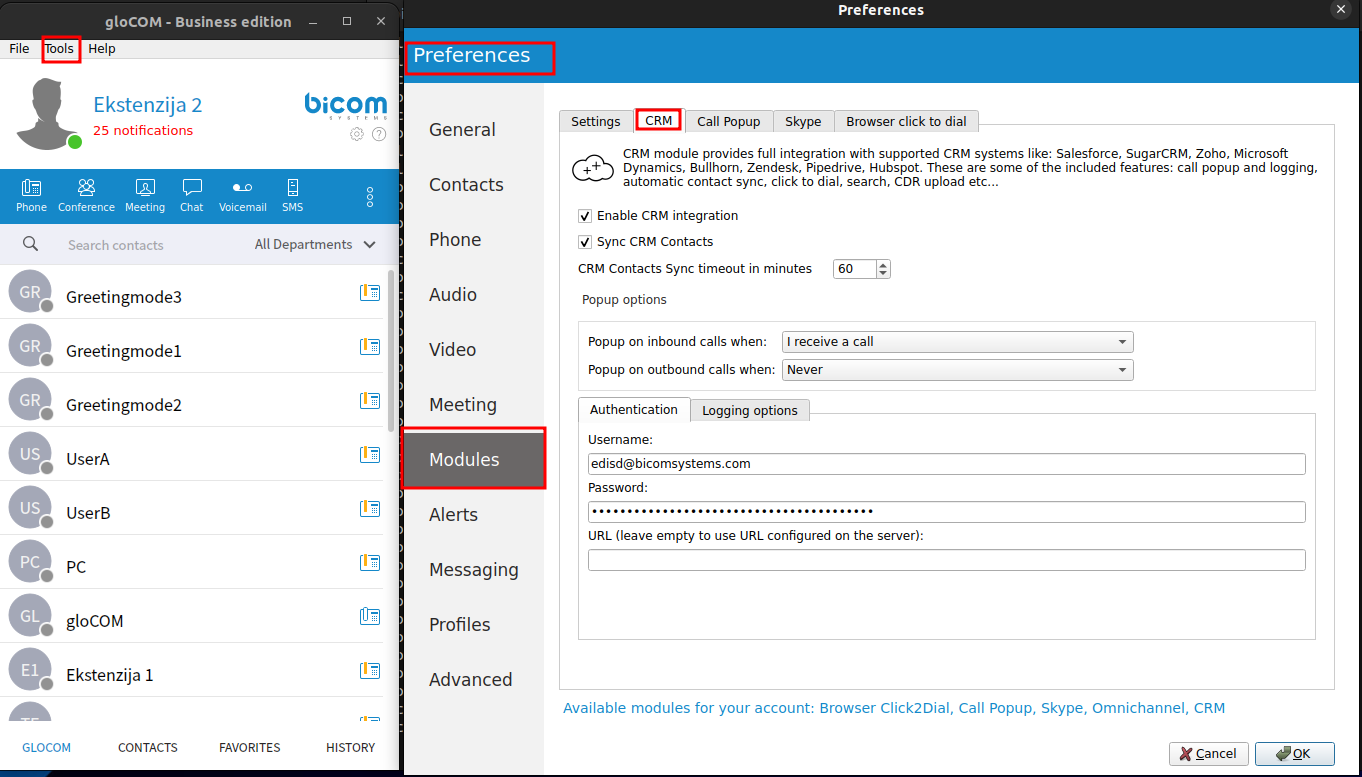1362x777 pixels.
Task: Switch to the CRM tab
Action: pyautogui.click(x=659, y=120)
